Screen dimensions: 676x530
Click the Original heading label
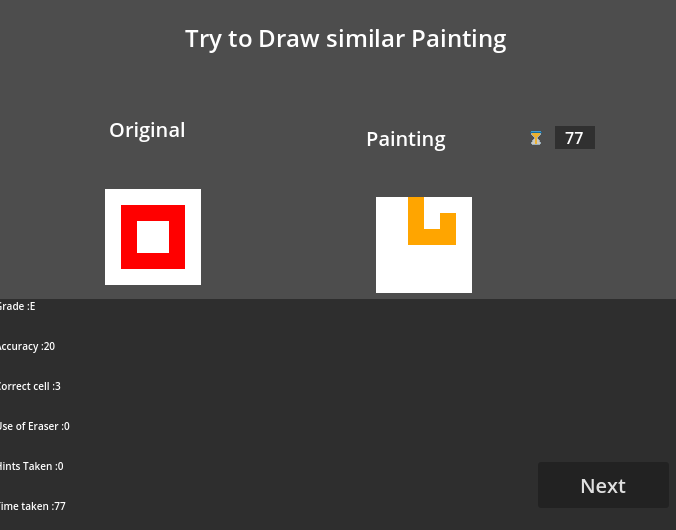click(147, 130)
